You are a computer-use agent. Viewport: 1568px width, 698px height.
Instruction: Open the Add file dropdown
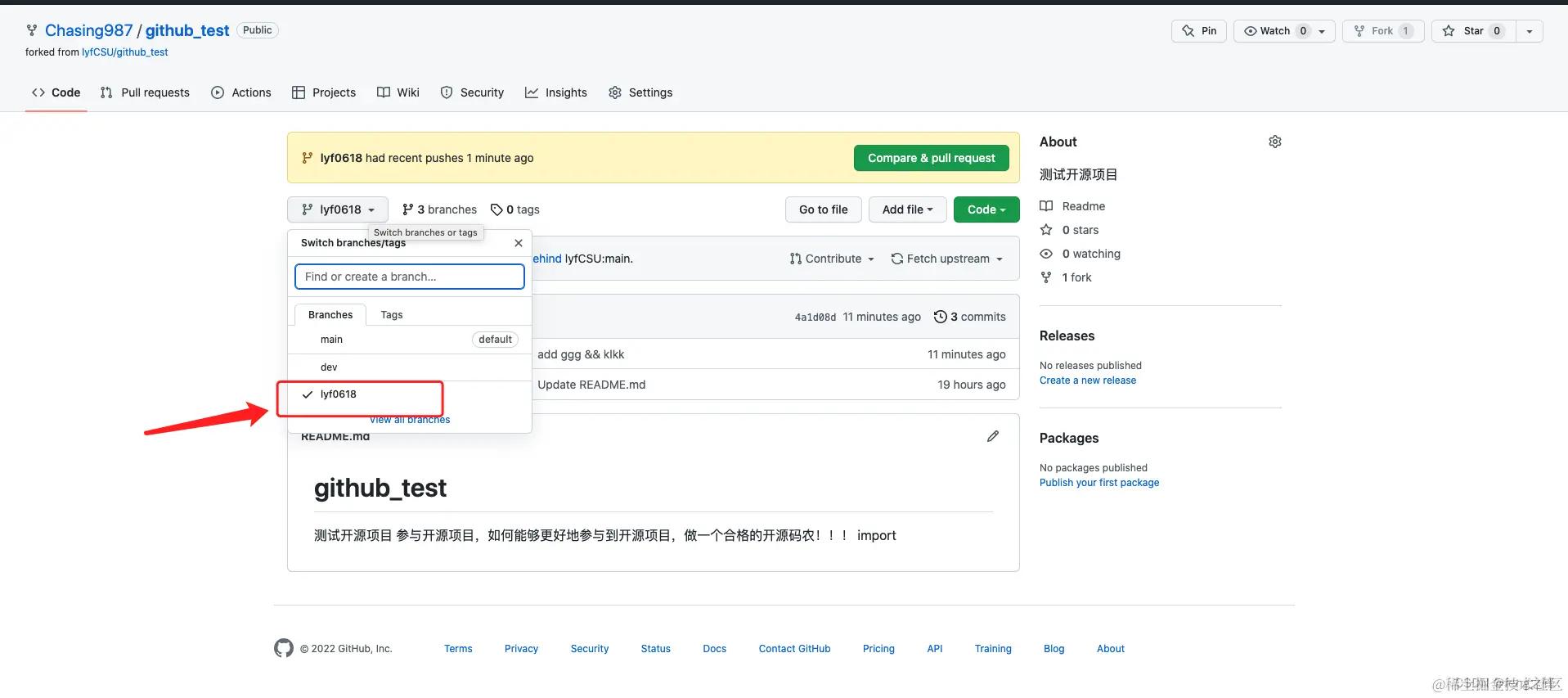coord(908,209)
